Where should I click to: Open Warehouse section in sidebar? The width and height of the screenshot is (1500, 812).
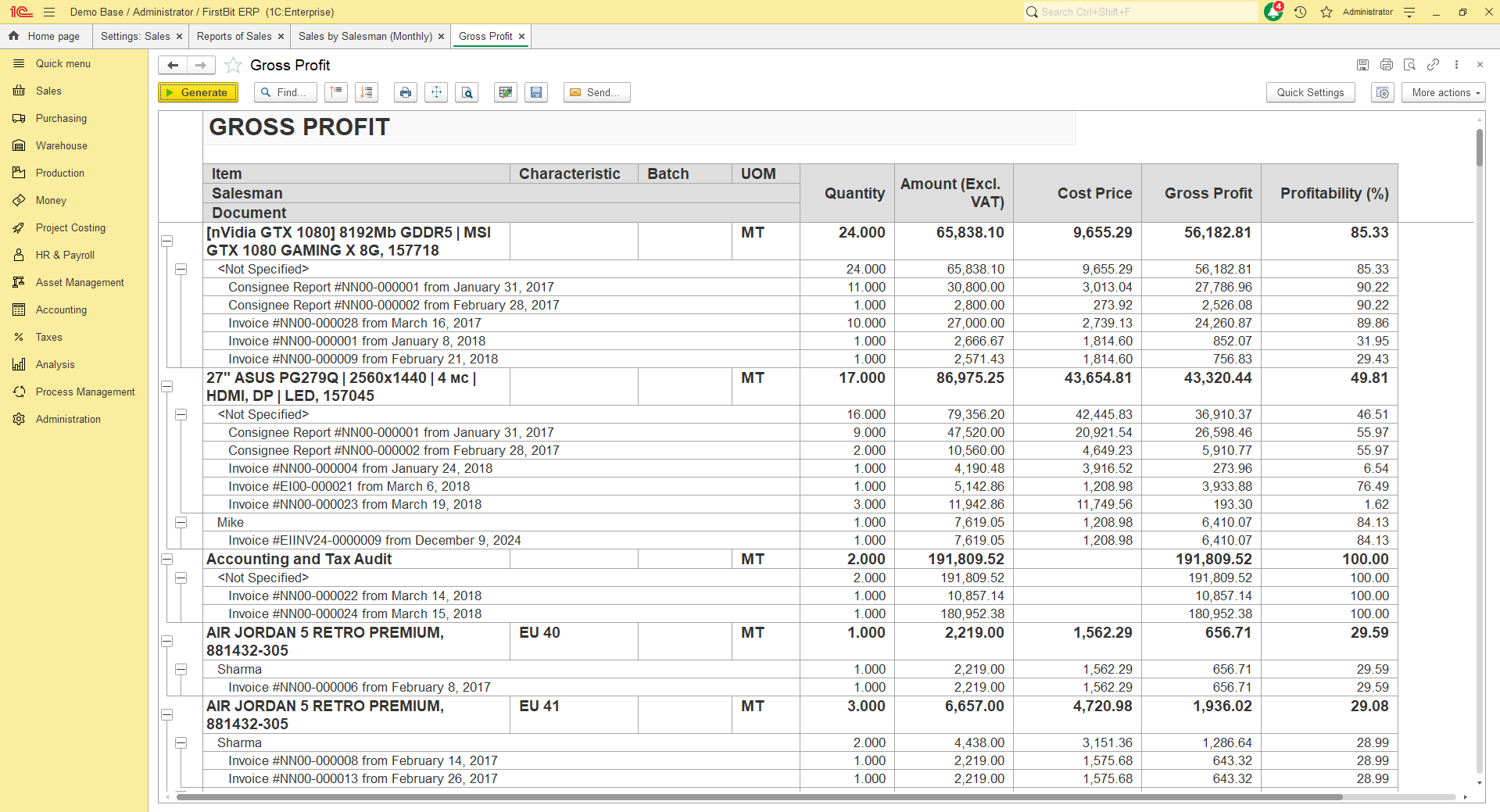[61, 146]
